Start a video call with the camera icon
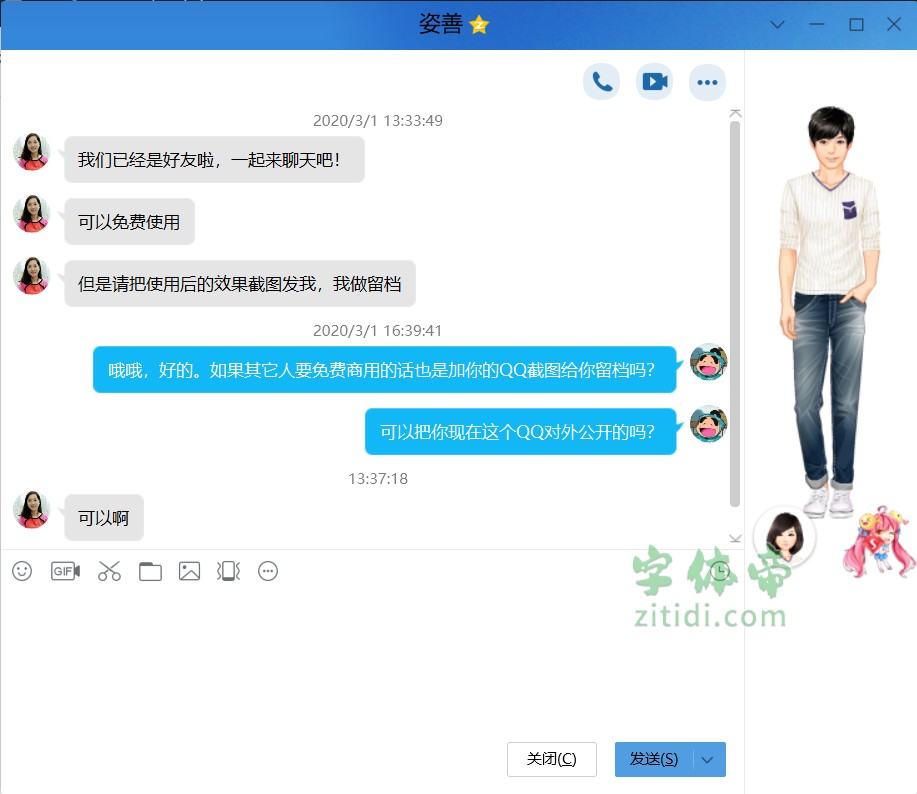Screen dimensions: 917x794 tap(654, 82)
